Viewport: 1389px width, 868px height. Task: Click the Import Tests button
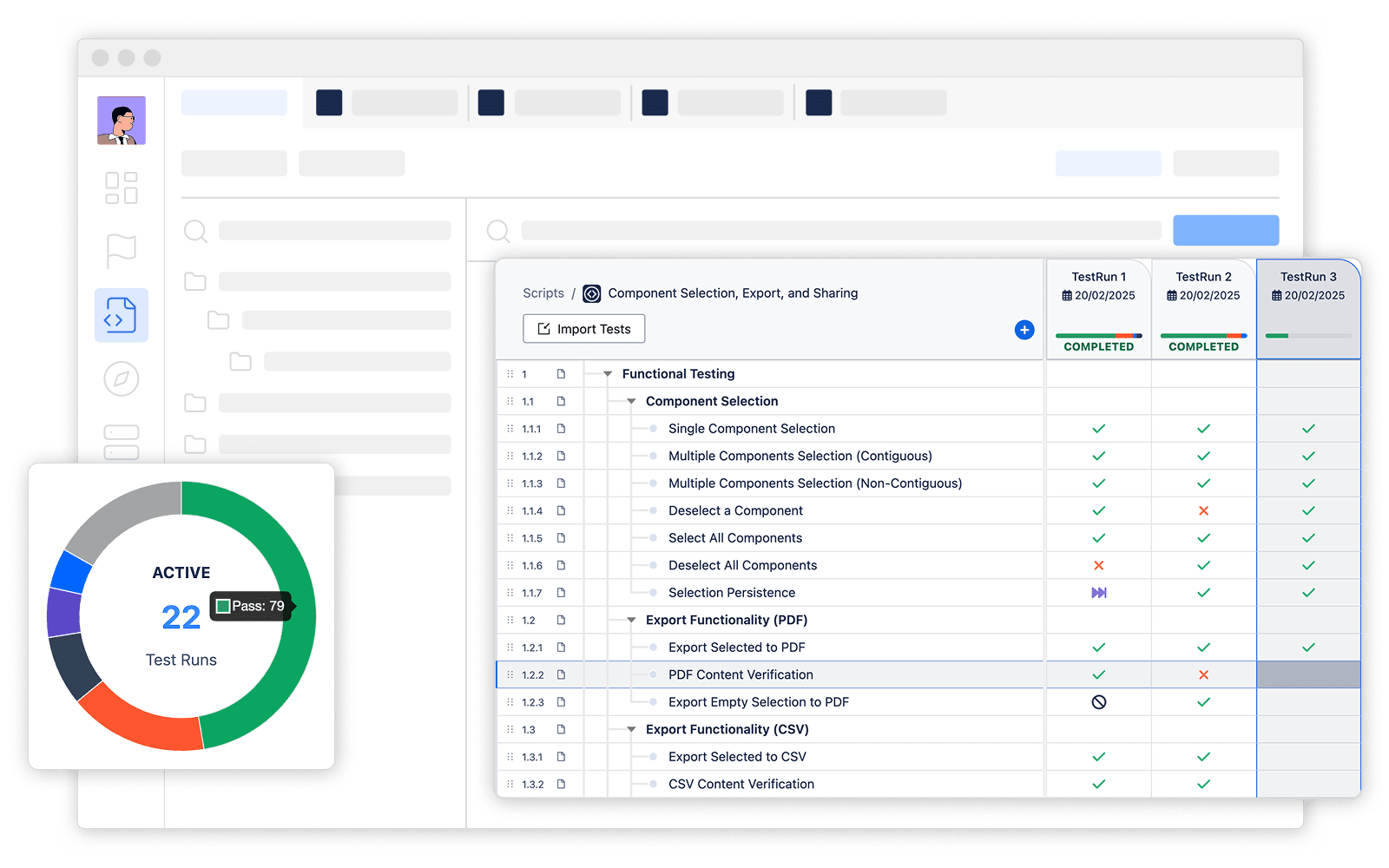pos(583,328)
